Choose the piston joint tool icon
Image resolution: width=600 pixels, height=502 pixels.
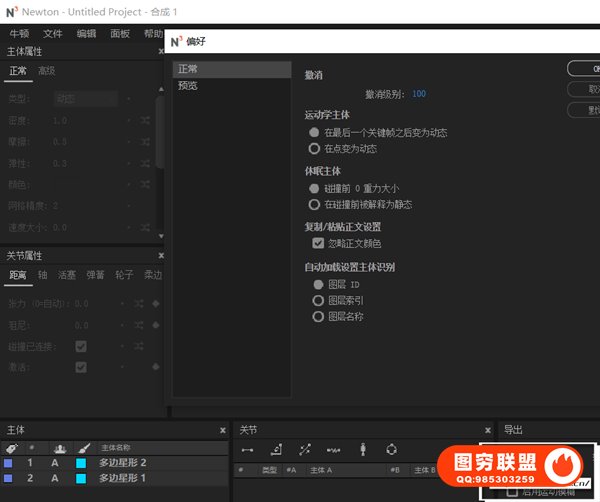point(305,449)
